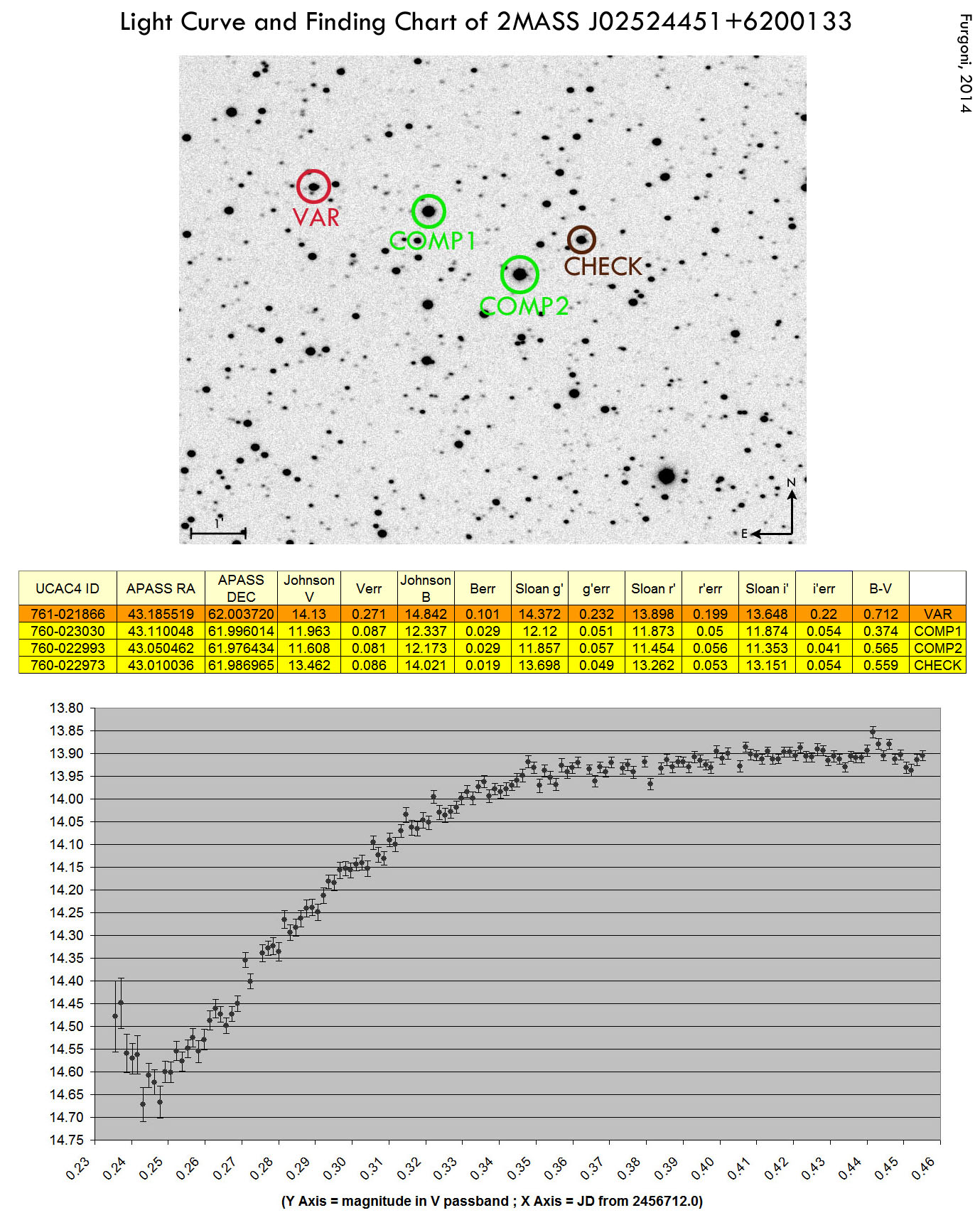Image resolution: width=980 pixels, height=1230 pixels.
Task: Select the 'Verr' column header
Action: pos(369,588)
